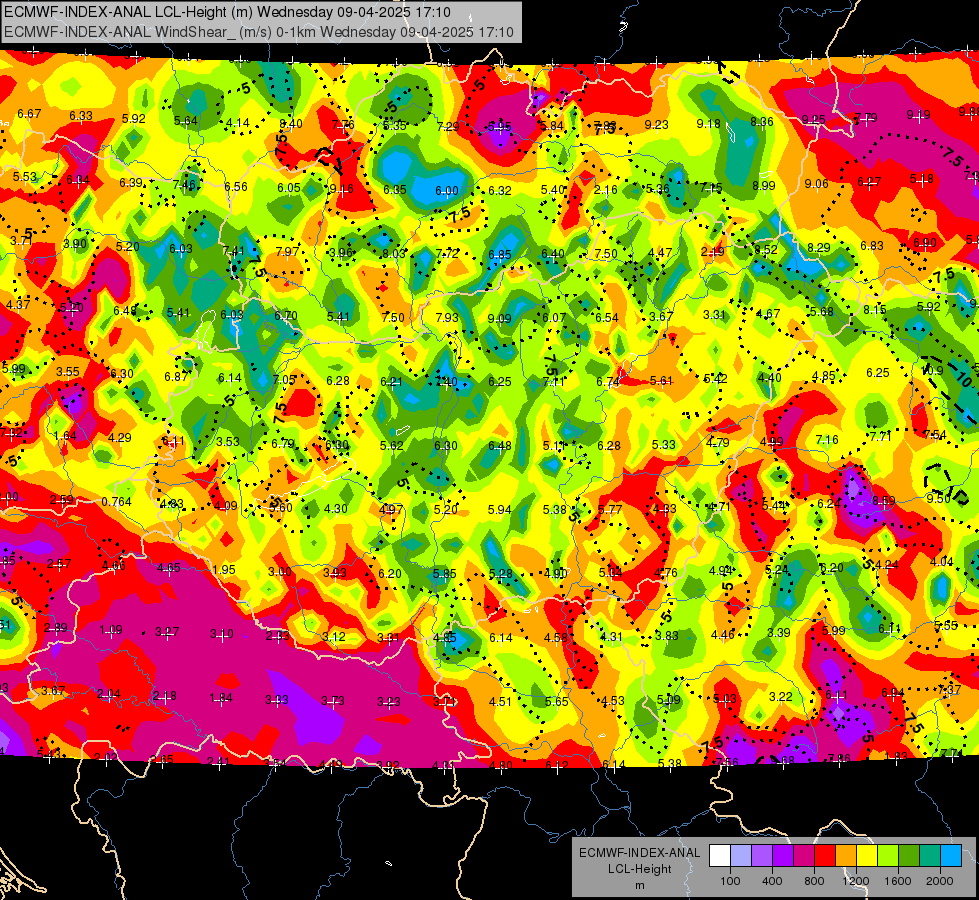Click the wind shear value 8.40
Image resolution: width=979 pixels, height=900 pixels.
pos(291,124)
